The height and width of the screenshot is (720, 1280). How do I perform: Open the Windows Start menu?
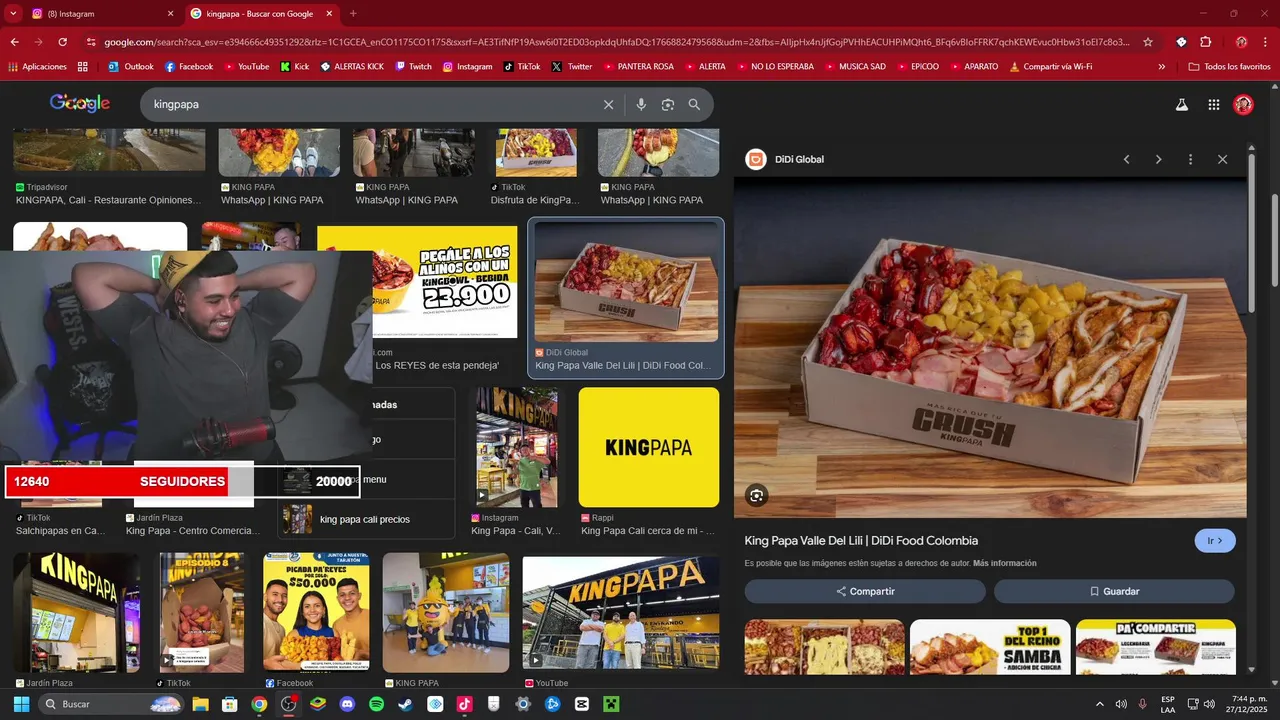click(x=21, y=704)
